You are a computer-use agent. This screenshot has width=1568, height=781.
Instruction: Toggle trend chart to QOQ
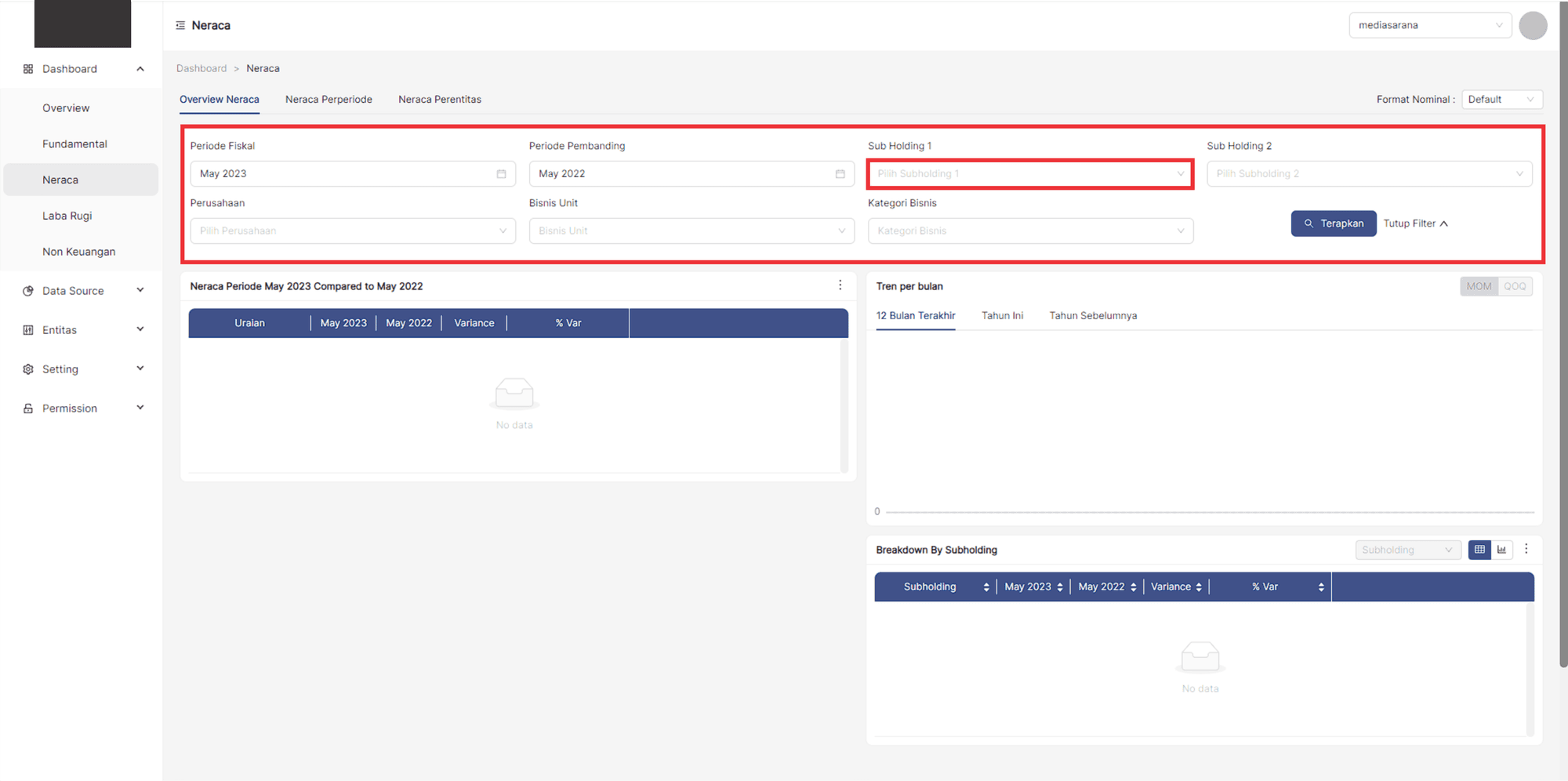[x=1515, y=286]
